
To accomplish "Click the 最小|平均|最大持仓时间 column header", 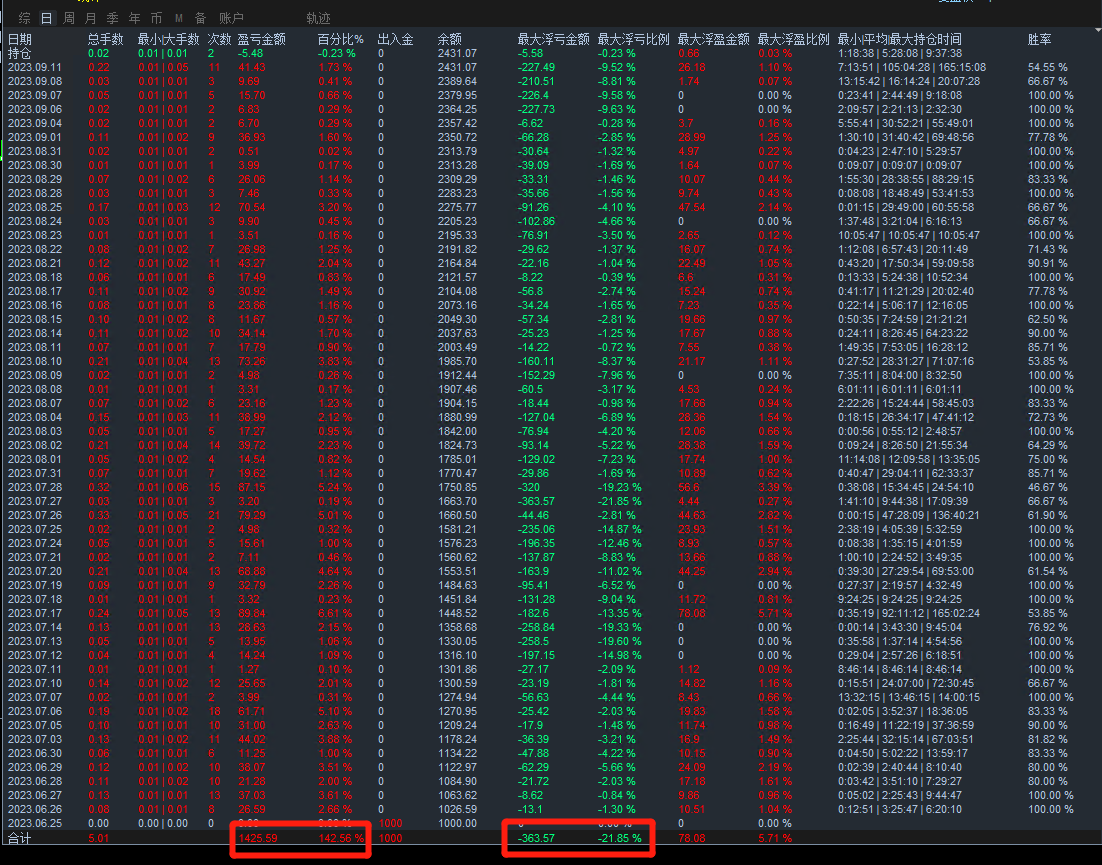I will click(x=900, y=39).
